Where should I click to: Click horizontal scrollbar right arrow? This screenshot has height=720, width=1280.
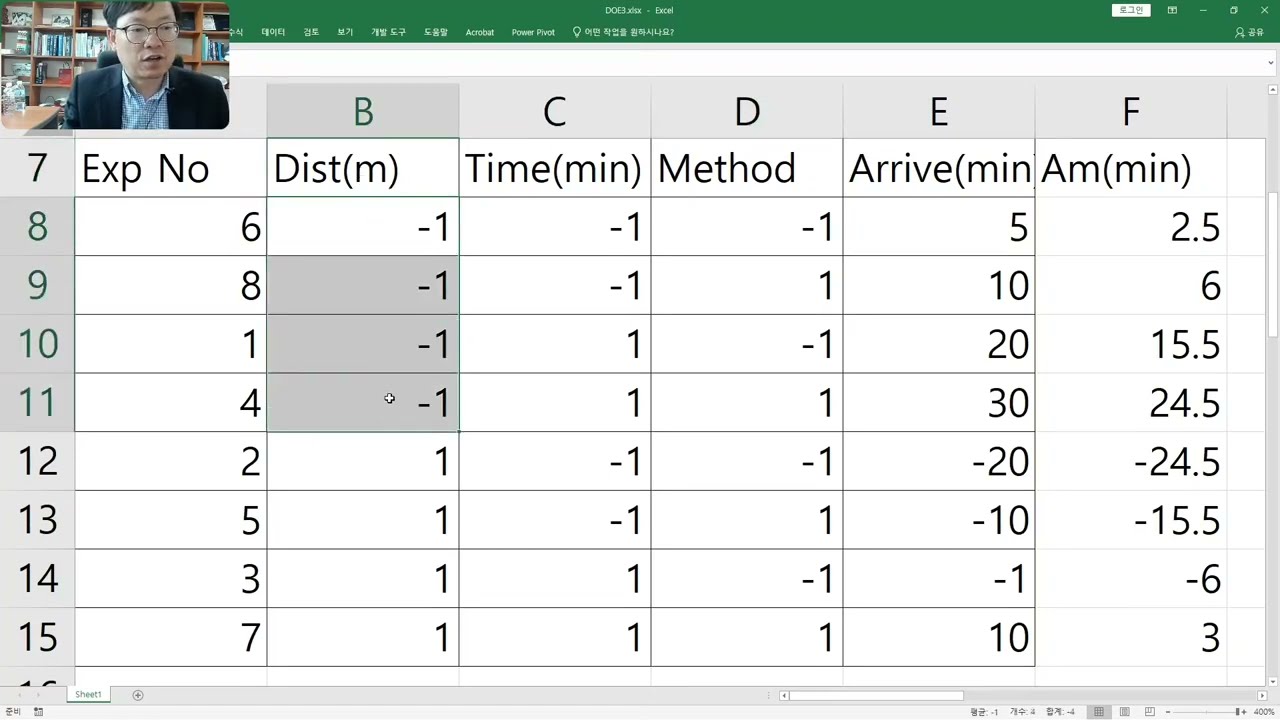1262,695
